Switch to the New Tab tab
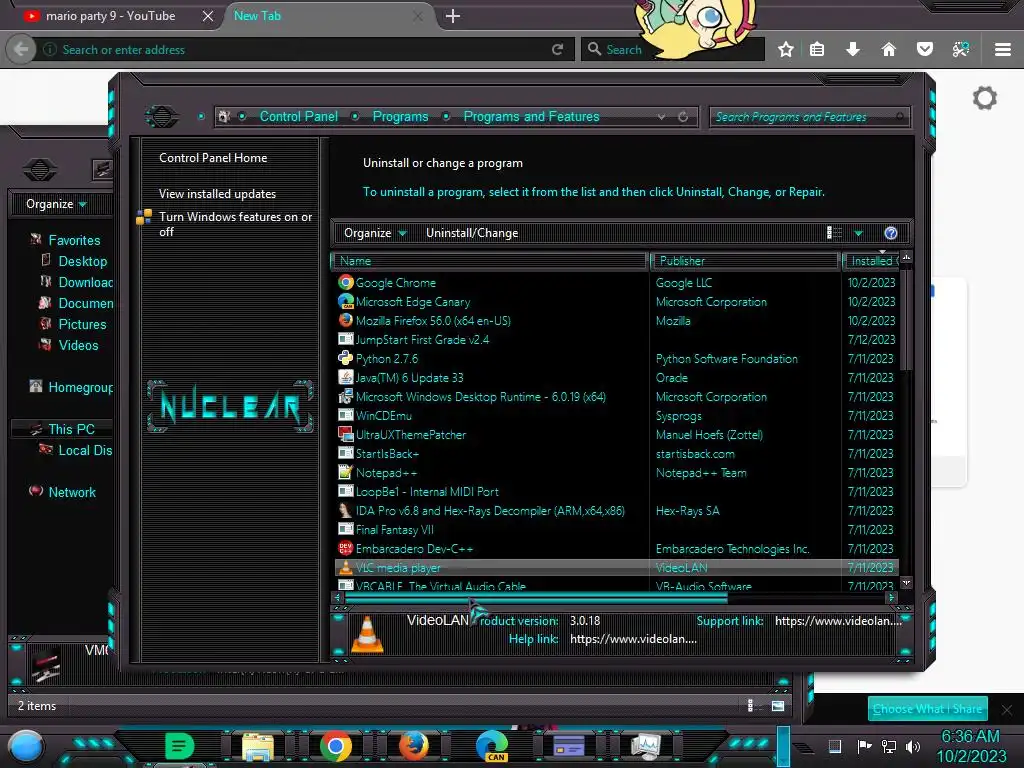The image size is (1024, 768). 327,16
